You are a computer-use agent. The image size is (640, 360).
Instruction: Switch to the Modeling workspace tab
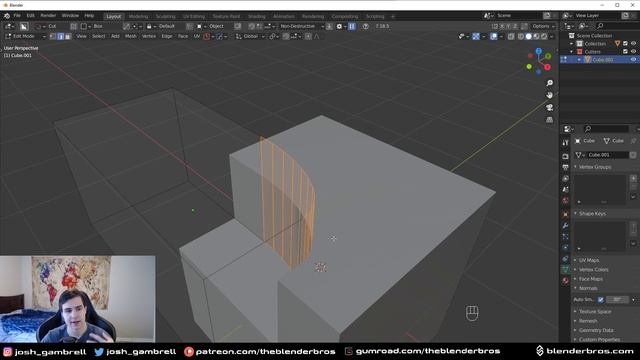(138, 16)
